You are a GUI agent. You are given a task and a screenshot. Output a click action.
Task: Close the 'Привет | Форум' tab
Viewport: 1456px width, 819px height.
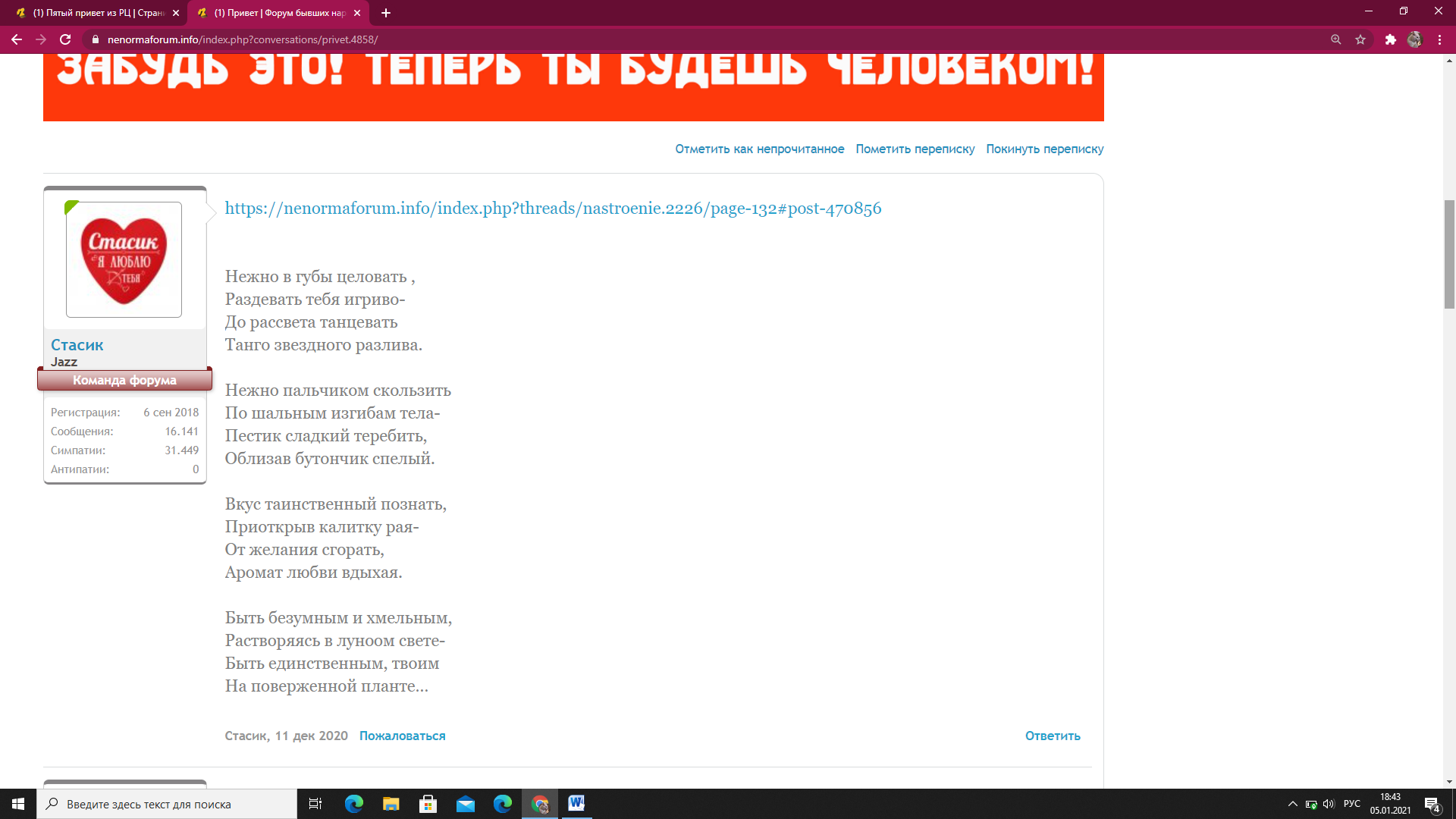[357, 13]
